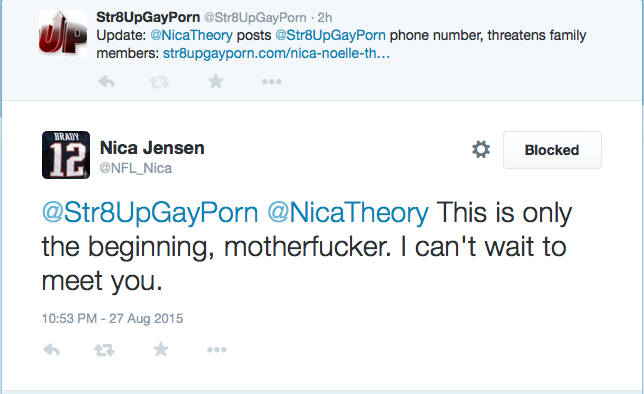Screen dimensions: 644x394
Task: Open more options under Nica Jensen's tweet
Action: pyautogui.click(x=216, y=350)
